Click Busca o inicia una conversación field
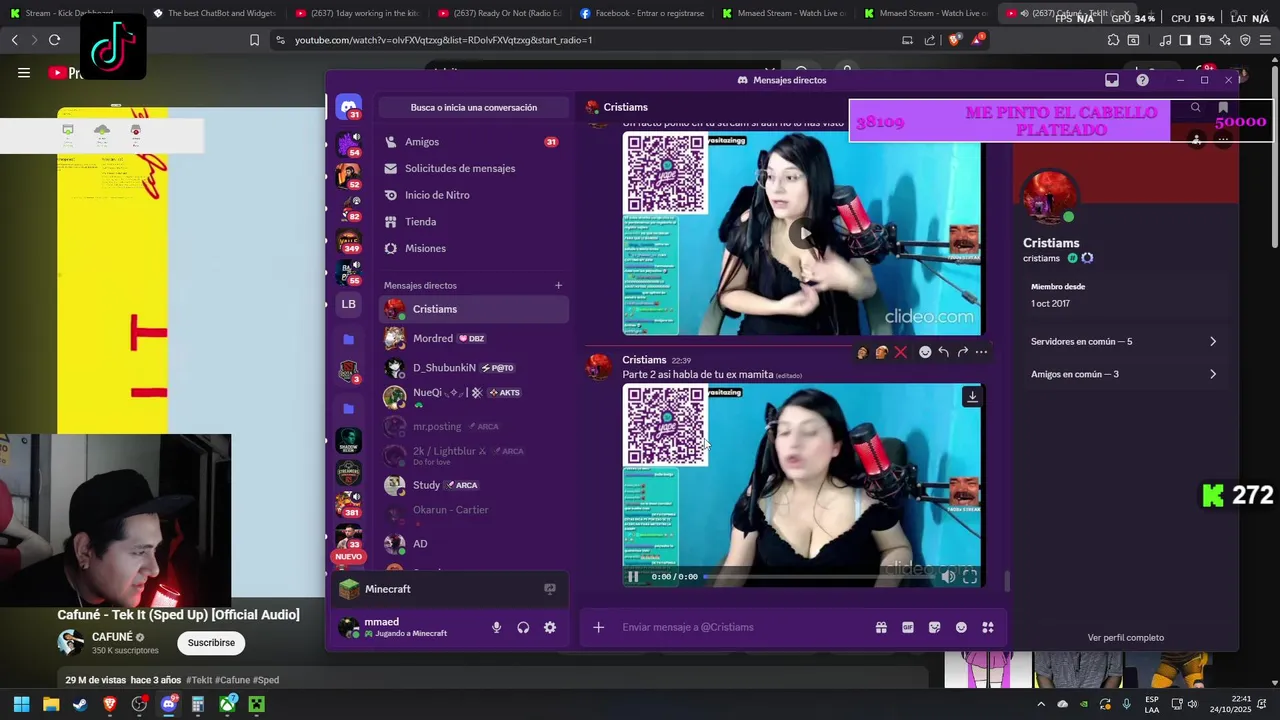This screenshot has width=1280, height=720. [473, 107]
